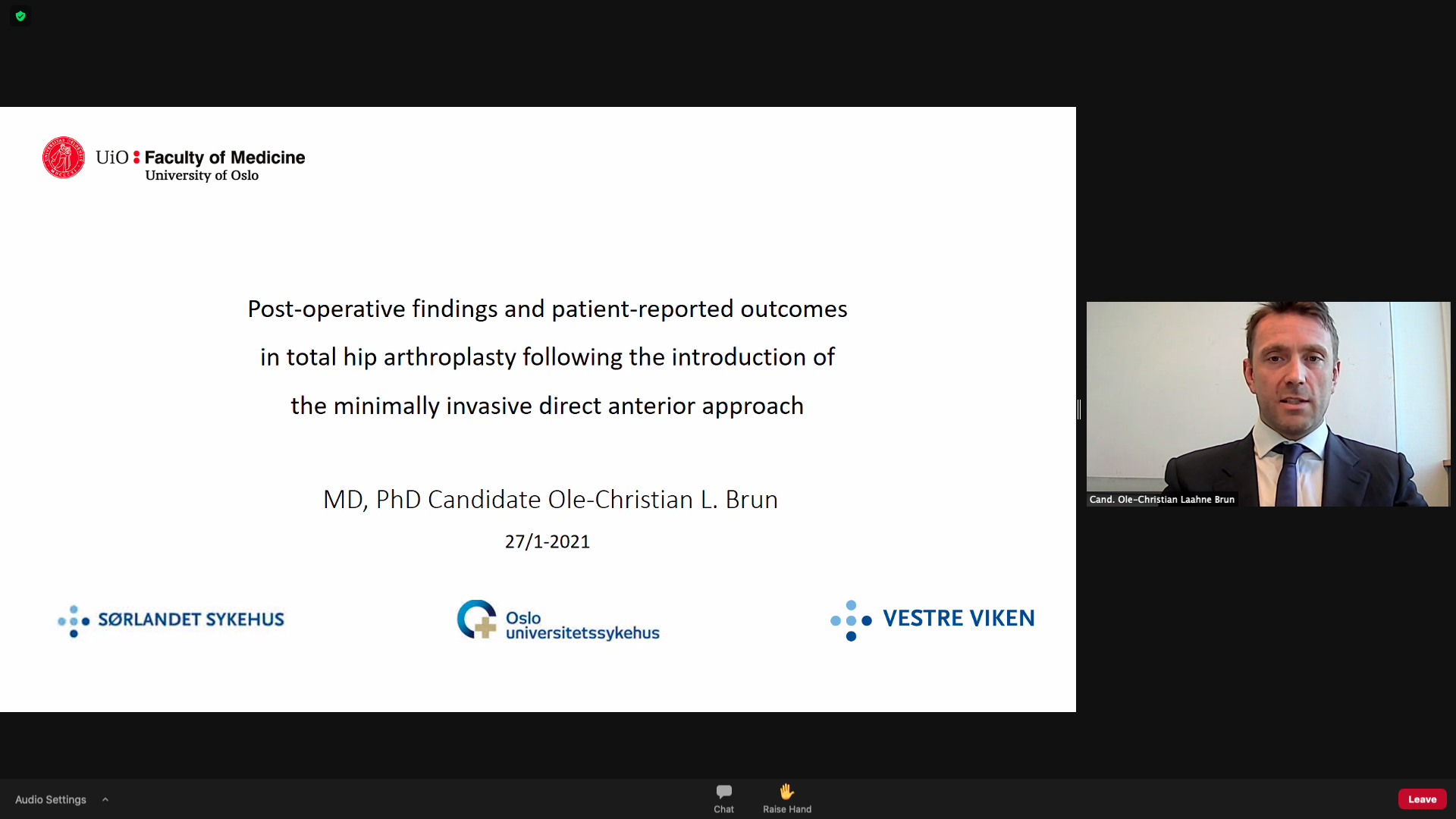This screenshot has height=819, width=1456.
Task: Click the Oslo universitetssykehus logo icon
Action: [x=477, y=620]
